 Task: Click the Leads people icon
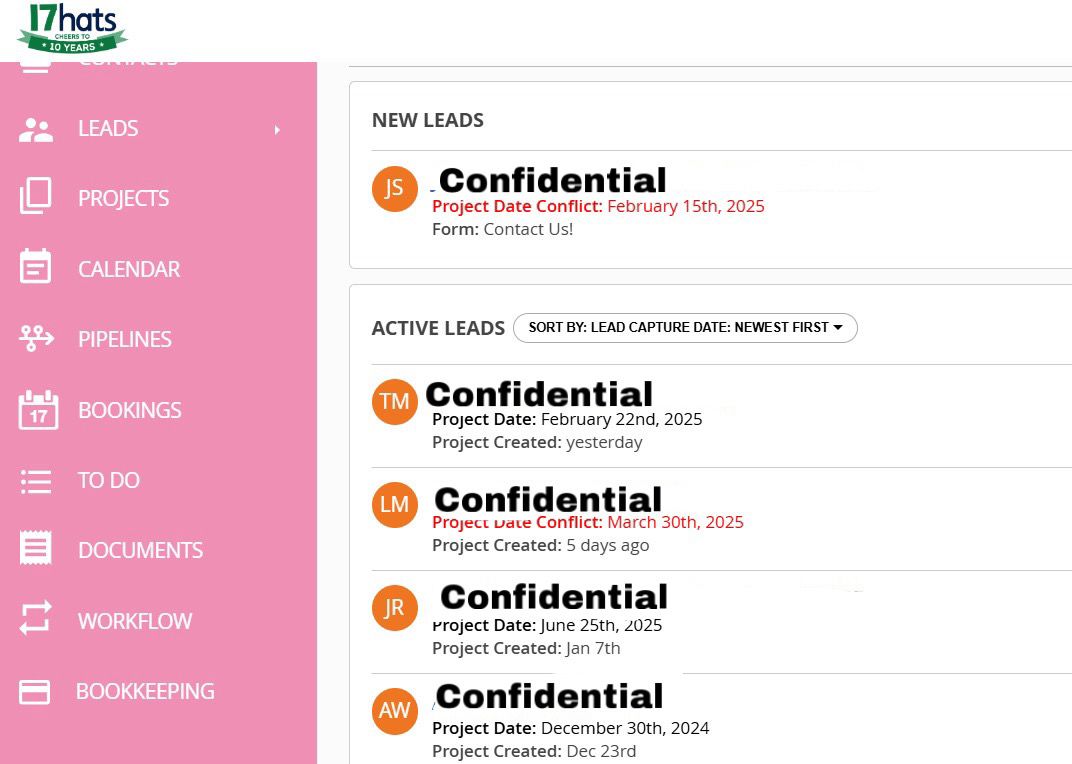[x=36, y=129]
